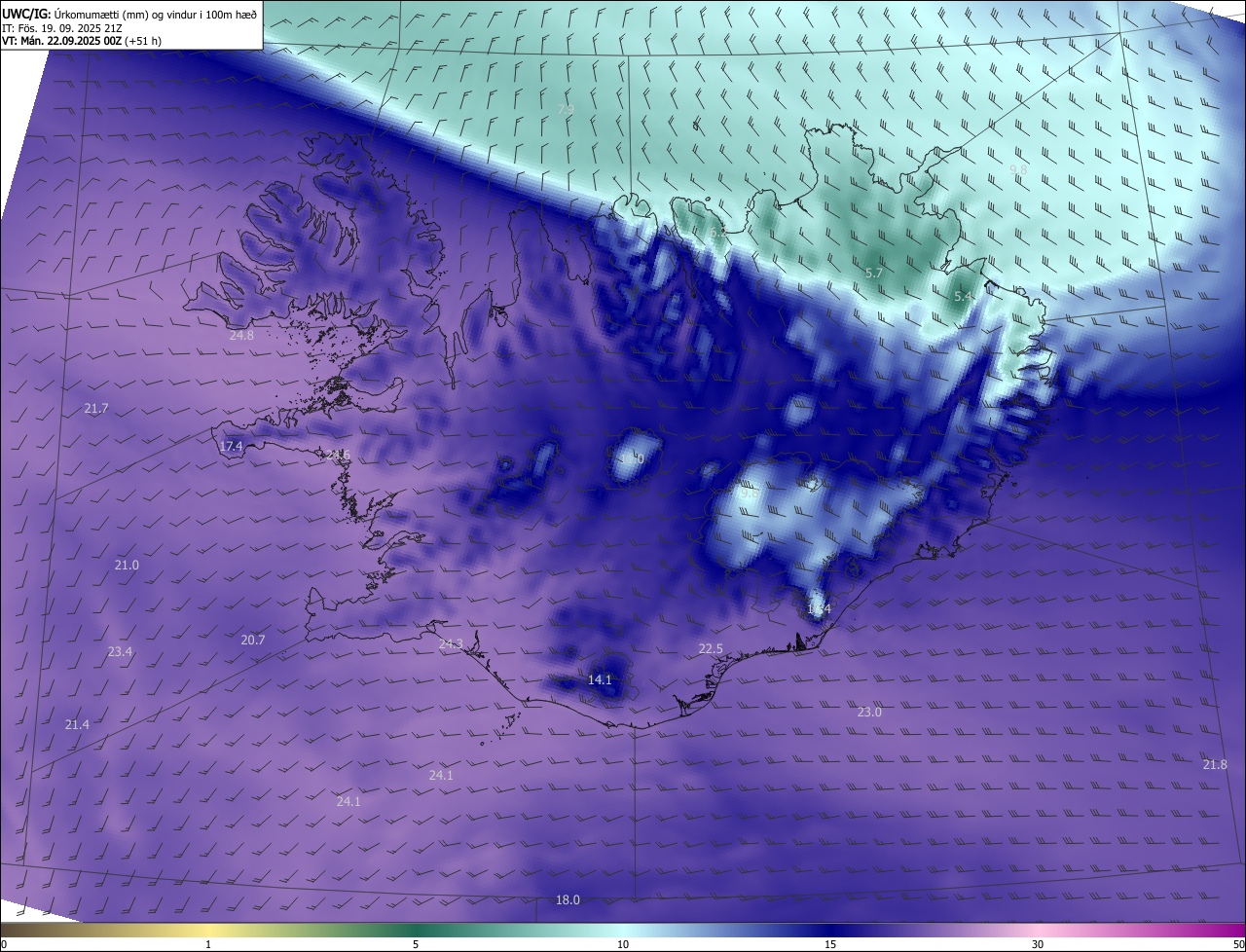This screenshot has height=952, width=1246.
Task: Select the 21.0 value label
Action: pos(127,566)
